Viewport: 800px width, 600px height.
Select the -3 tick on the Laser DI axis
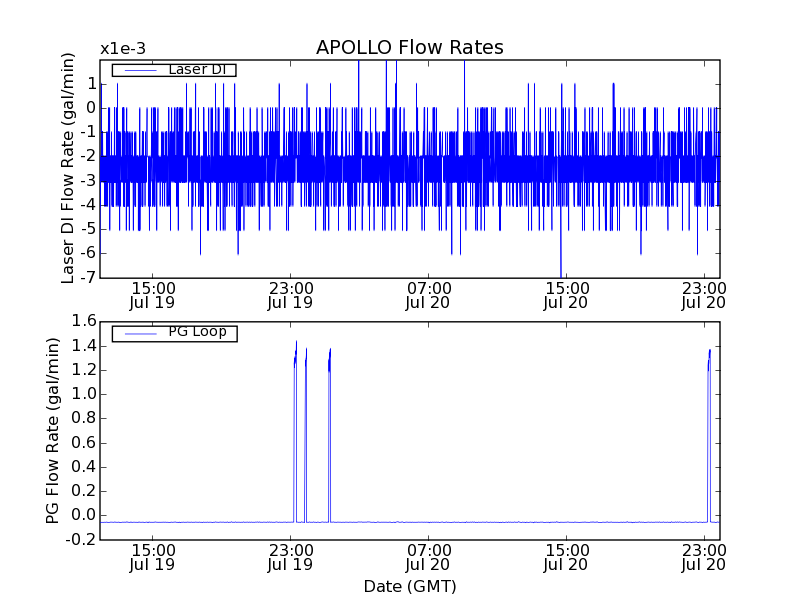click(x=87, y=181)
